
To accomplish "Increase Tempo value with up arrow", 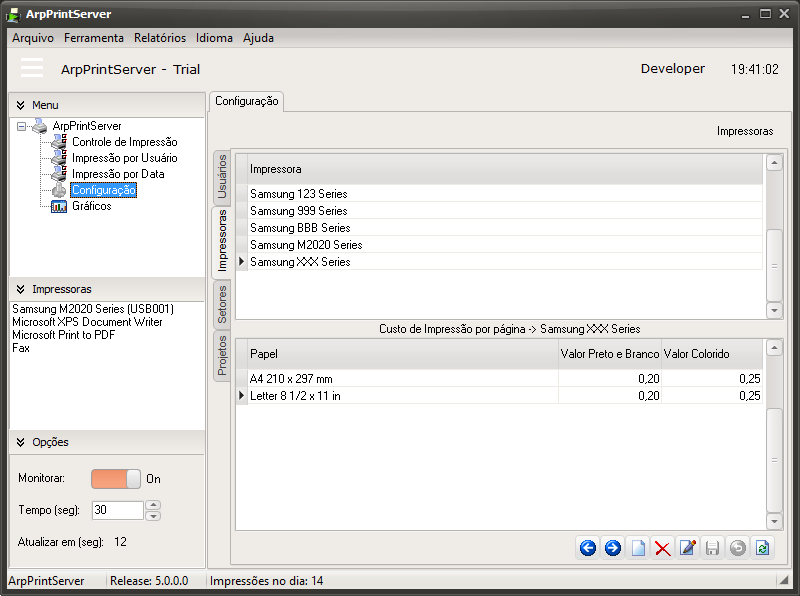I will click(x=153, y=505).
